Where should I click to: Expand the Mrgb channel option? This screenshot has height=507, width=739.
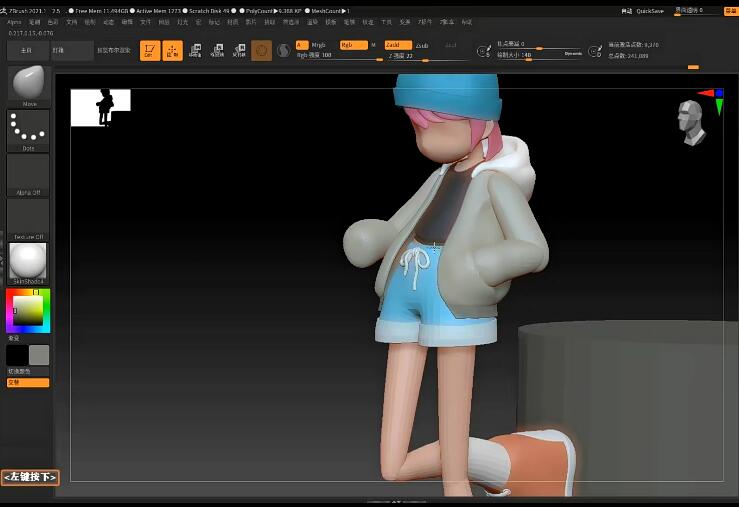pyautogui.click(x=319, y=45)
